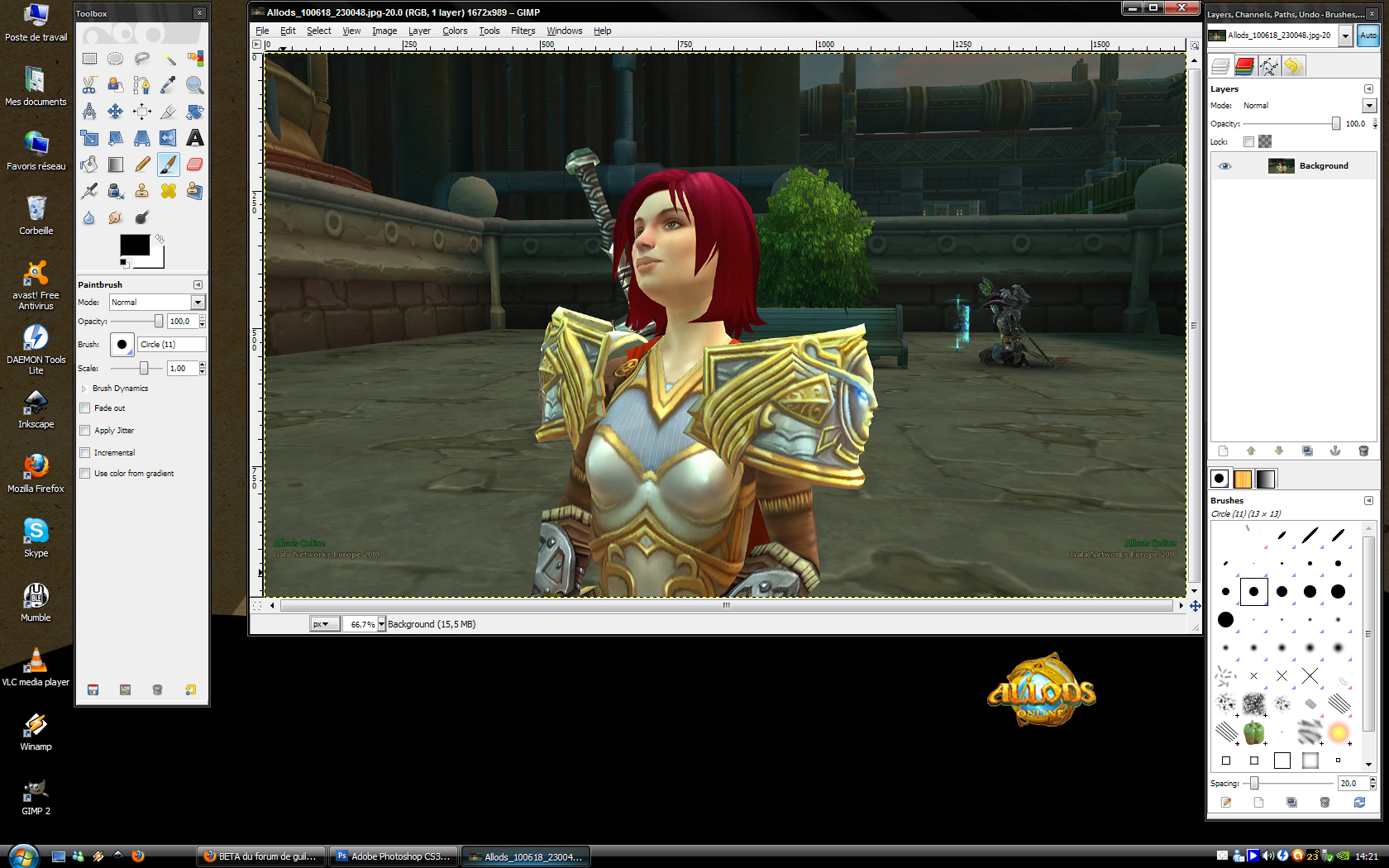The image size is (1389, 868).
Task: Open the Colors menu
Action: point(455,31)
